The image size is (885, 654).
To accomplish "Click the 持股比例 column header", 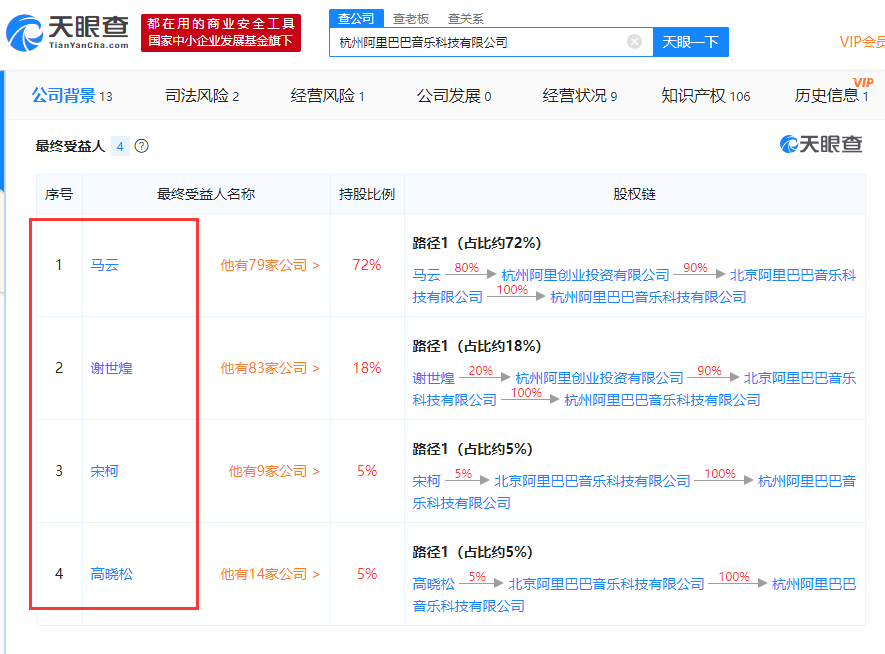I will [x=367, y=194].
